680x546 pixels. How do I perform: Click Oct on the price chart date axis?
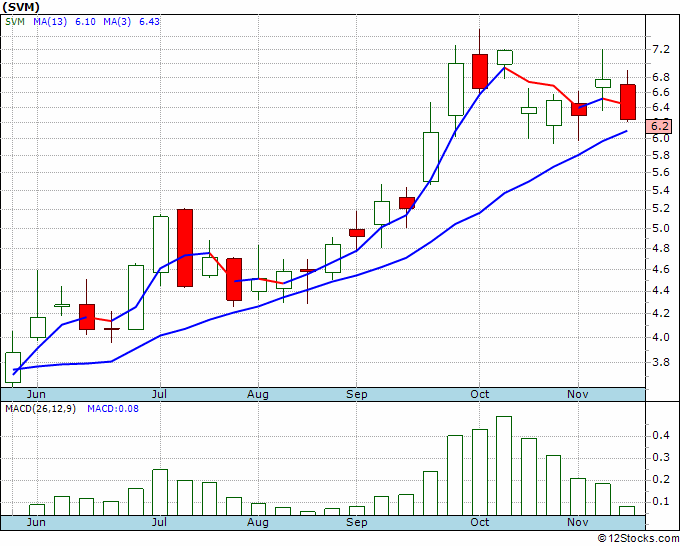(480, 394)
